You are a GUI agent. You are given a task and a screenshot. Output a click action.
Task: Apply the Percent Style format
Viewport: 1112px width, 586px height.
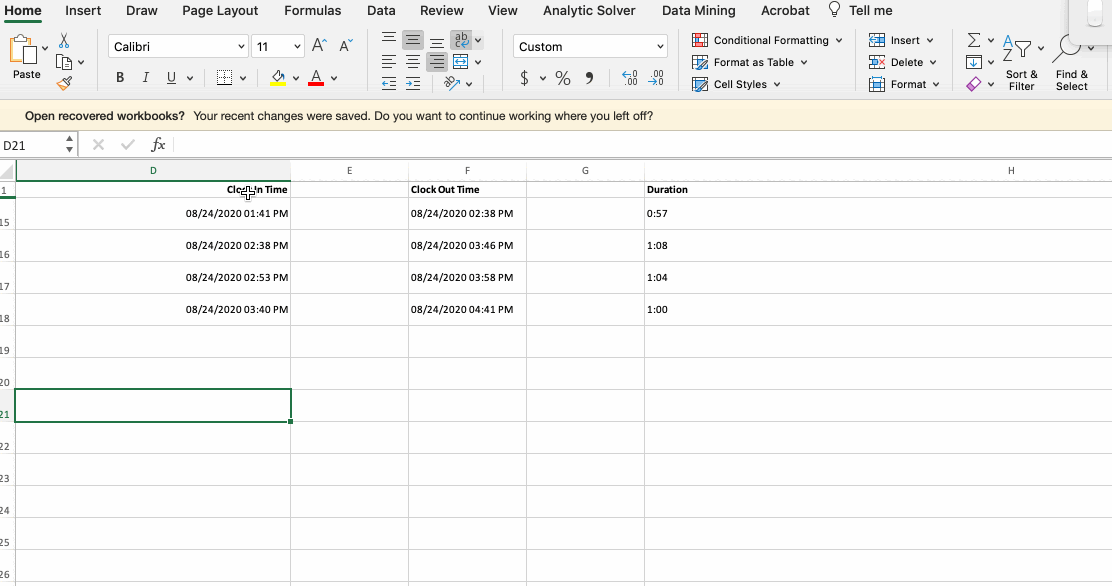pos(562,76)
